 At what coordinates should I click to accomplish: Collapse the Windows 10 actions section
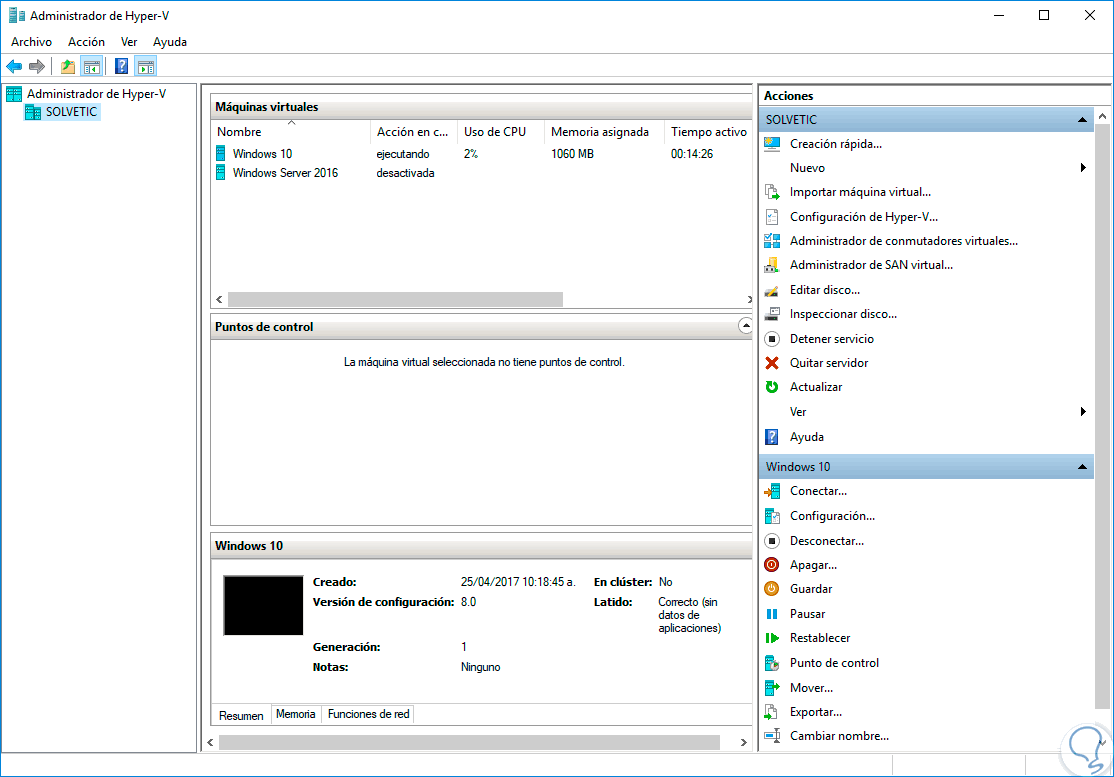(1082, 467)
